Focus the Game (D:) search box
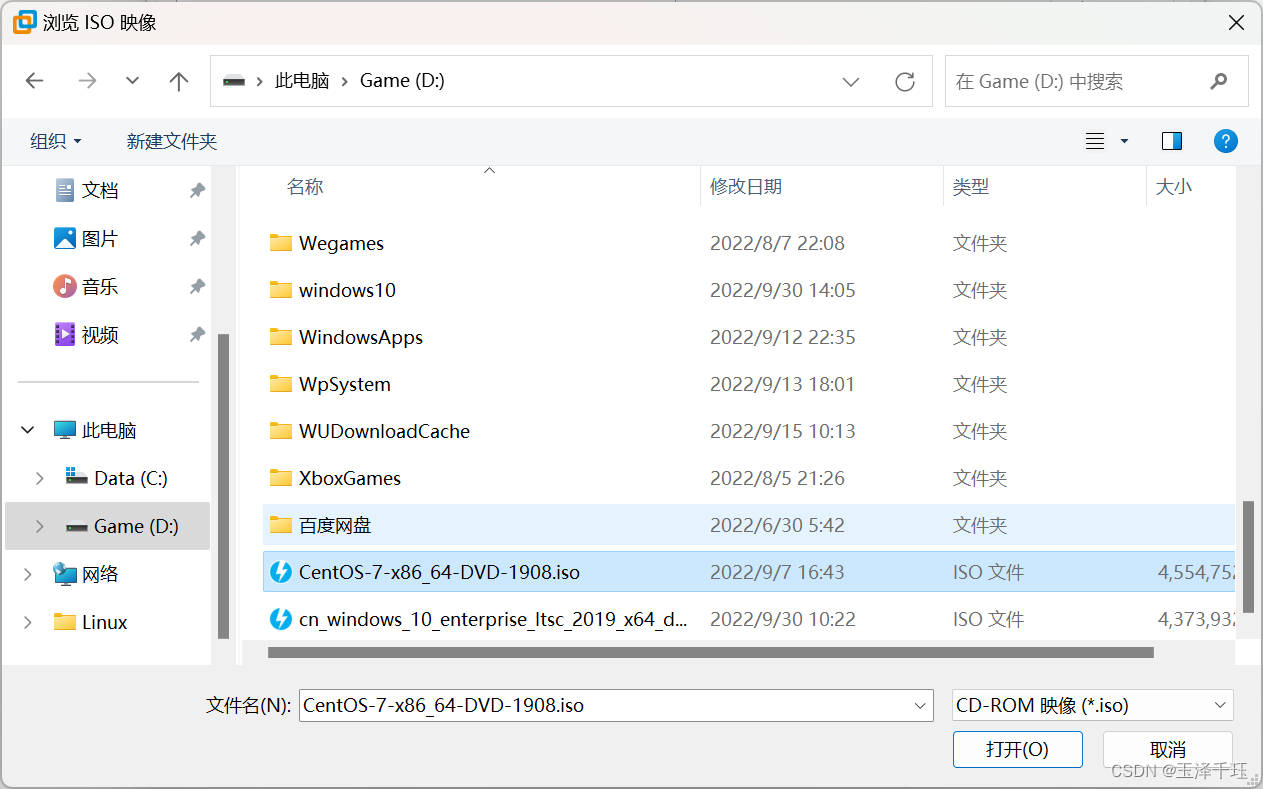 [x=1096, y=81]
